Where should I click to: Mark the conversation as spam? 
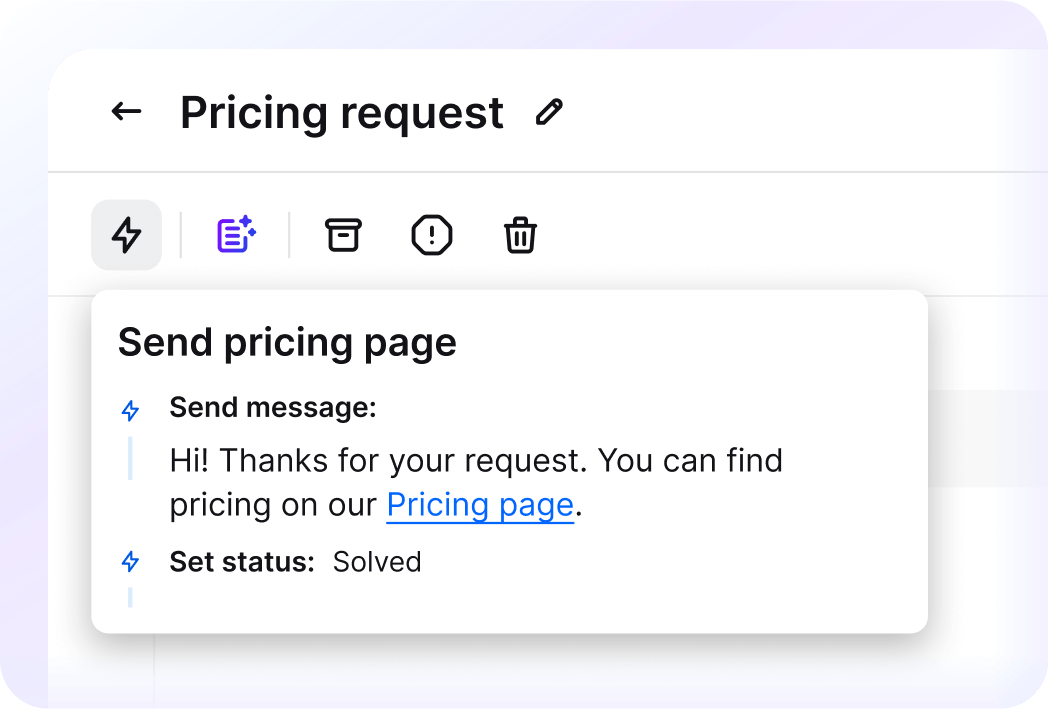click(431, 235)
